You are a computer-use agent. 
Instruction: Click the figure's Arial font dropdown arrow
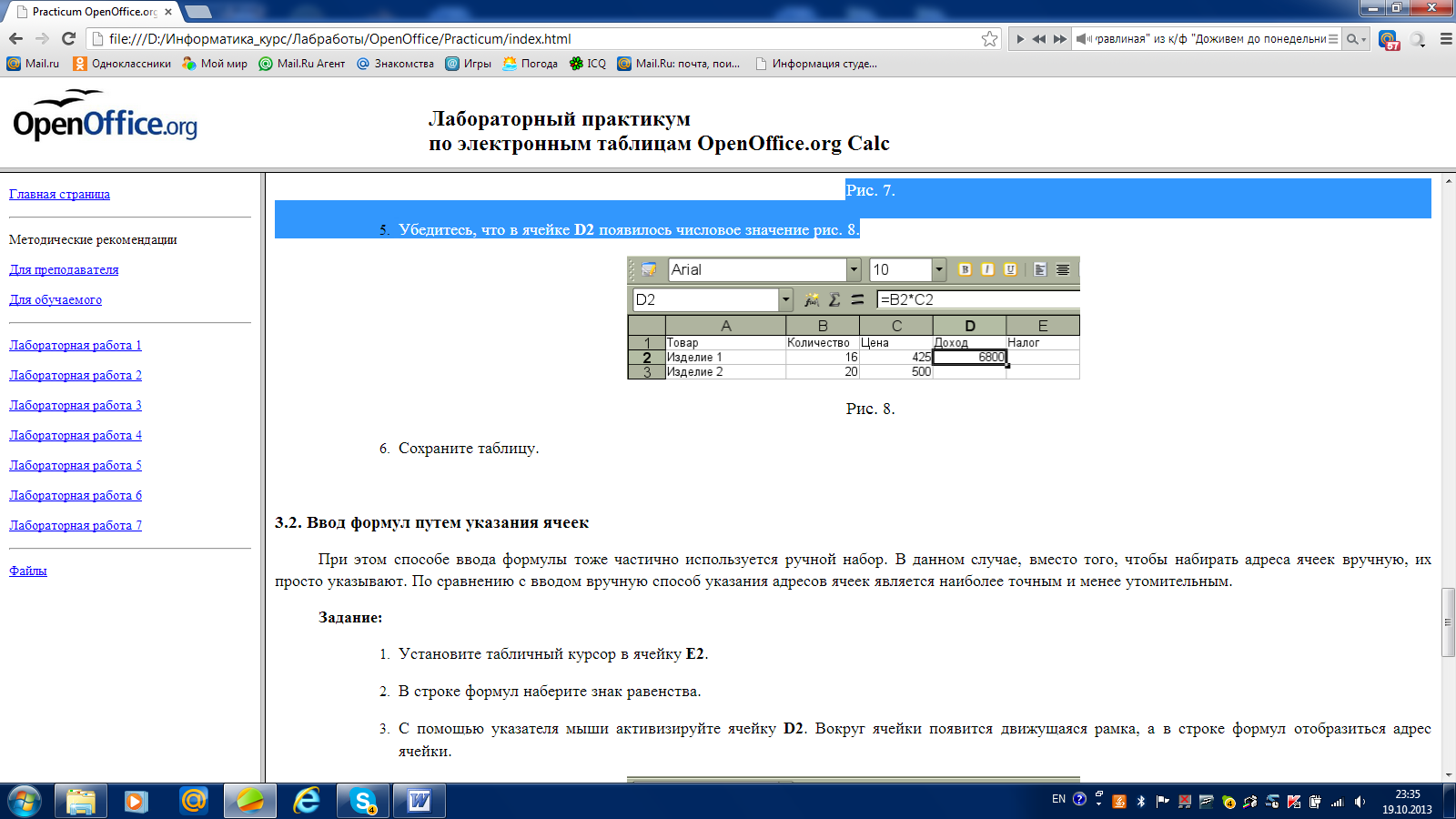tap(854, 269)
